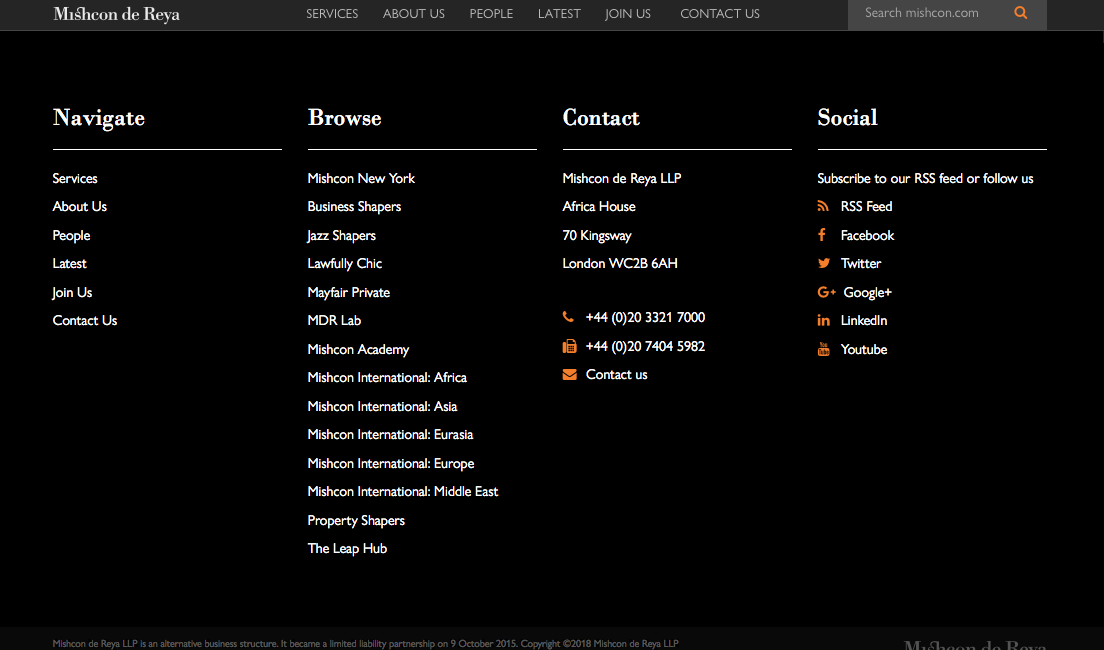Select JOIN US in the header
1104x650 pixels.
628,14
